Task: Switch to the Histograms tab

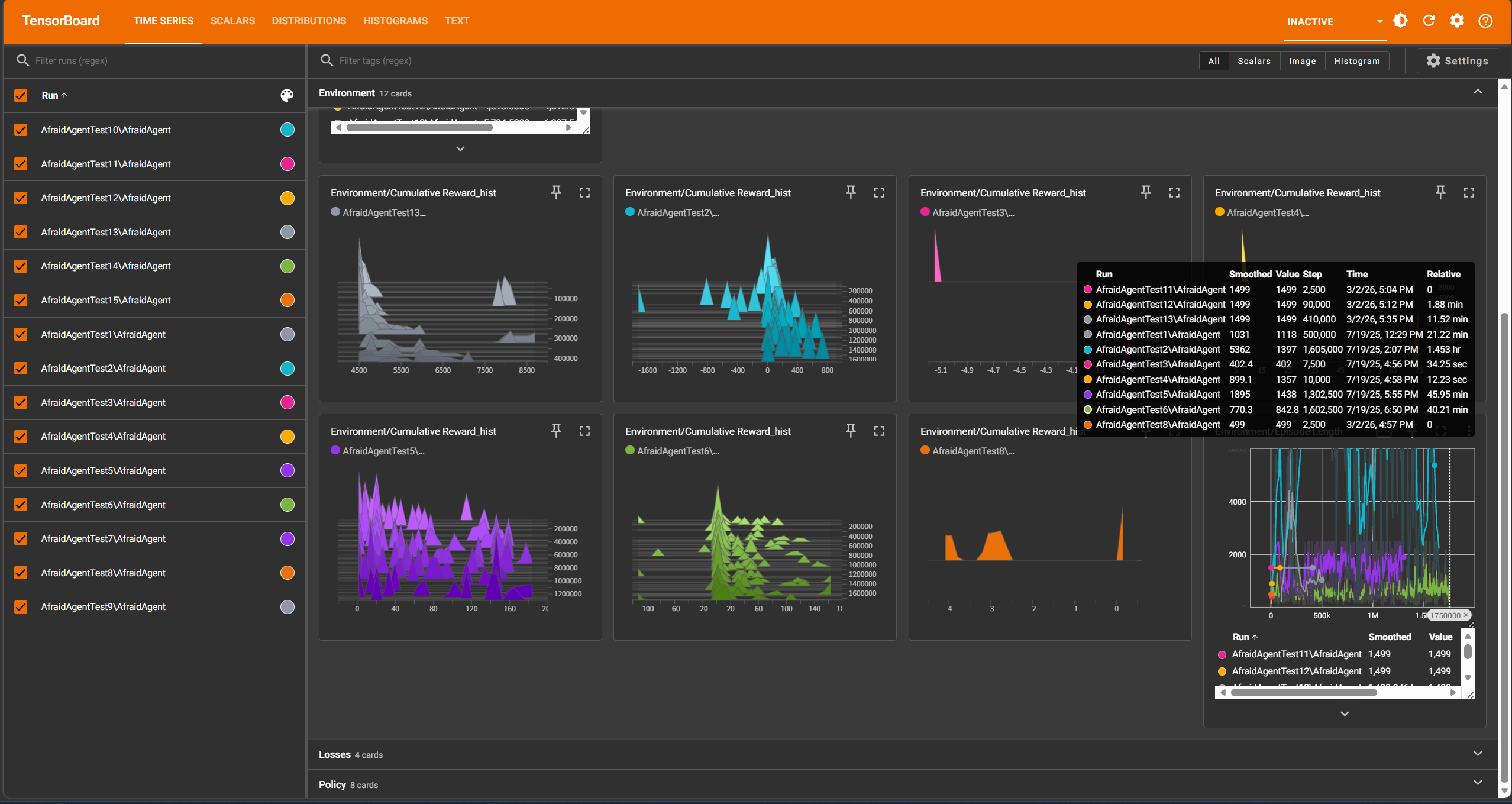Action: tap(395, 21)
